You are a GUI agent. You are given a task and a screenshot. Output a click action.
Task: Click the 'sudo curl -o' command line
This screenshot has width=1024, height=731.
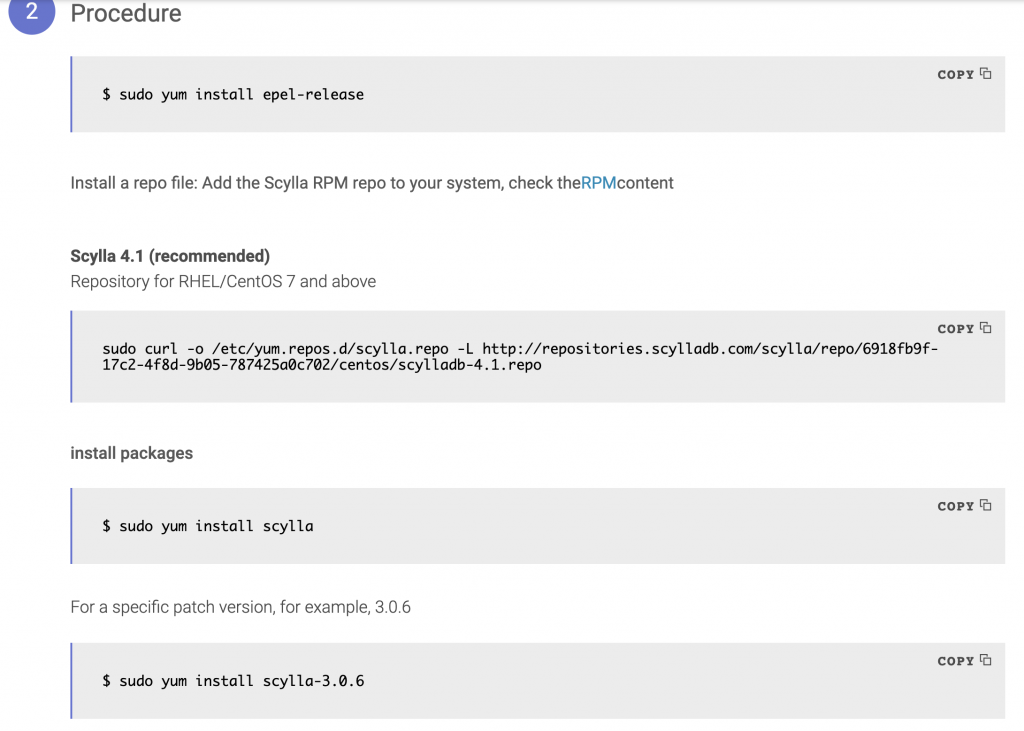click(x=520, y=349)
